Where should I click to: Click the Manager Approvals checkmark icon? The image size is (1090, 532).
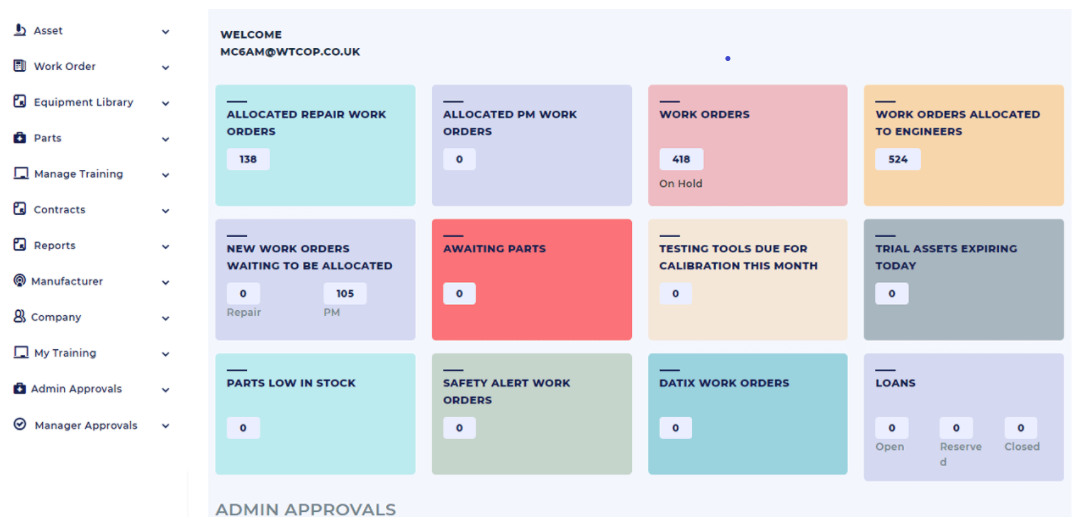point(20,425)
